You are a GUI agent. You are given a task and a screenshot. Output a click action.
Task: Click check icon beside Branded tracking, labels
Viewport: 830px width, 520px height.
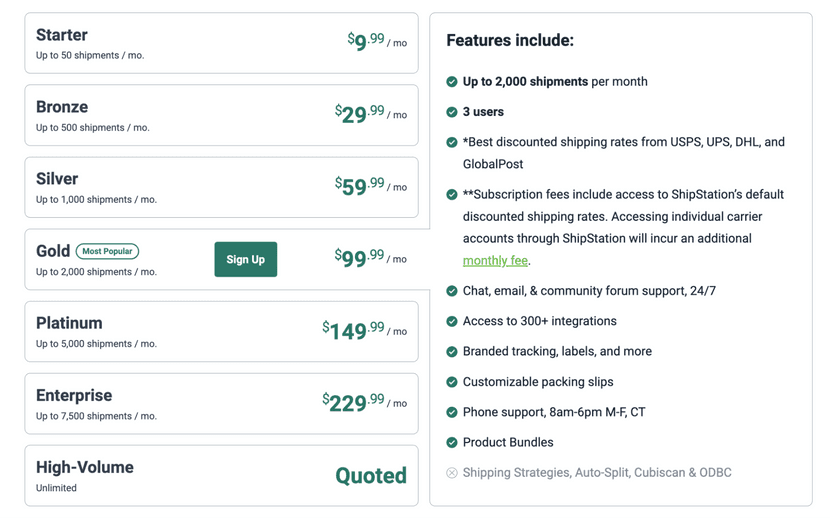(x=452, y=352)
